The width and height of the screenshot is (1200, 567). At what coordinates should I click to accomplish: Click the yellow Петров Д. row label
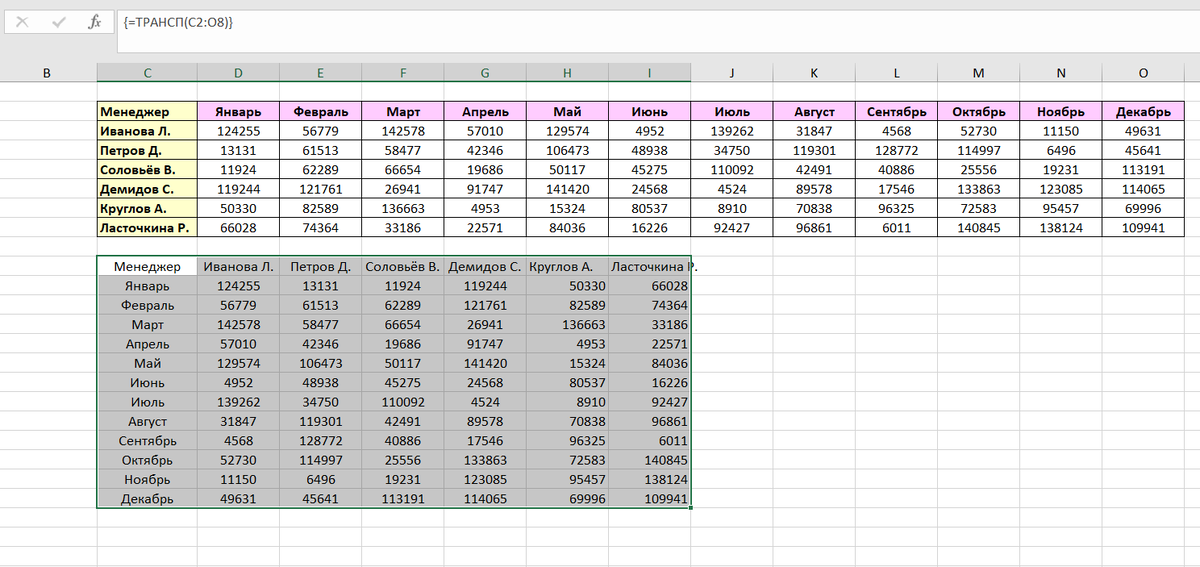tap(147, 150)
